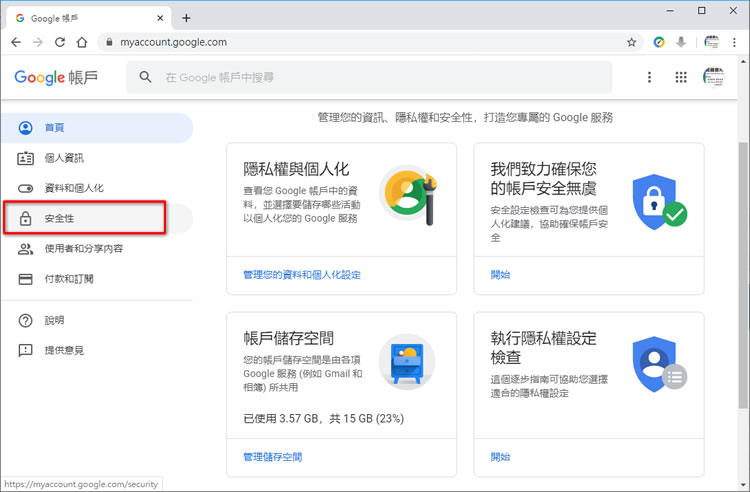
Task: Open the Google apps grid launcher
Action: pyautogui.click(x=681, y=77)
